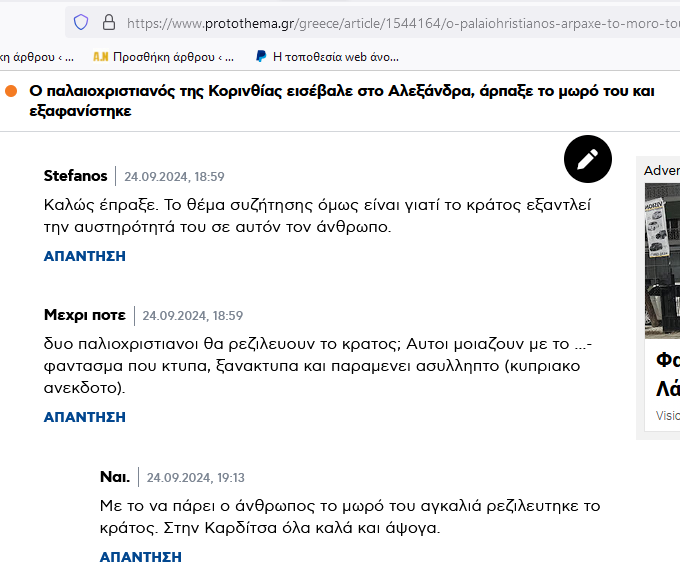Screen dimensions: 680x586
Task: Click the advertisement image thumbnail
Action: (x=662, y=261)
